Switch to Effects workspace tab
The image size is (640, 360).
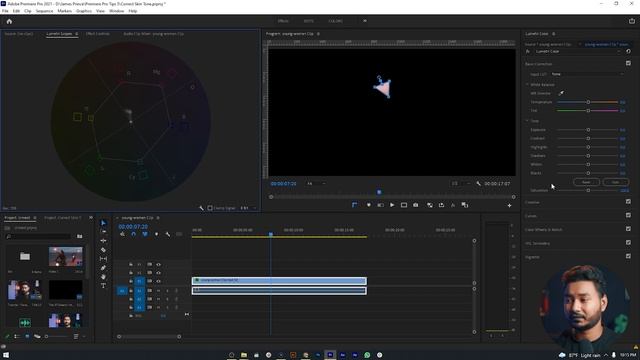[283, 21]
